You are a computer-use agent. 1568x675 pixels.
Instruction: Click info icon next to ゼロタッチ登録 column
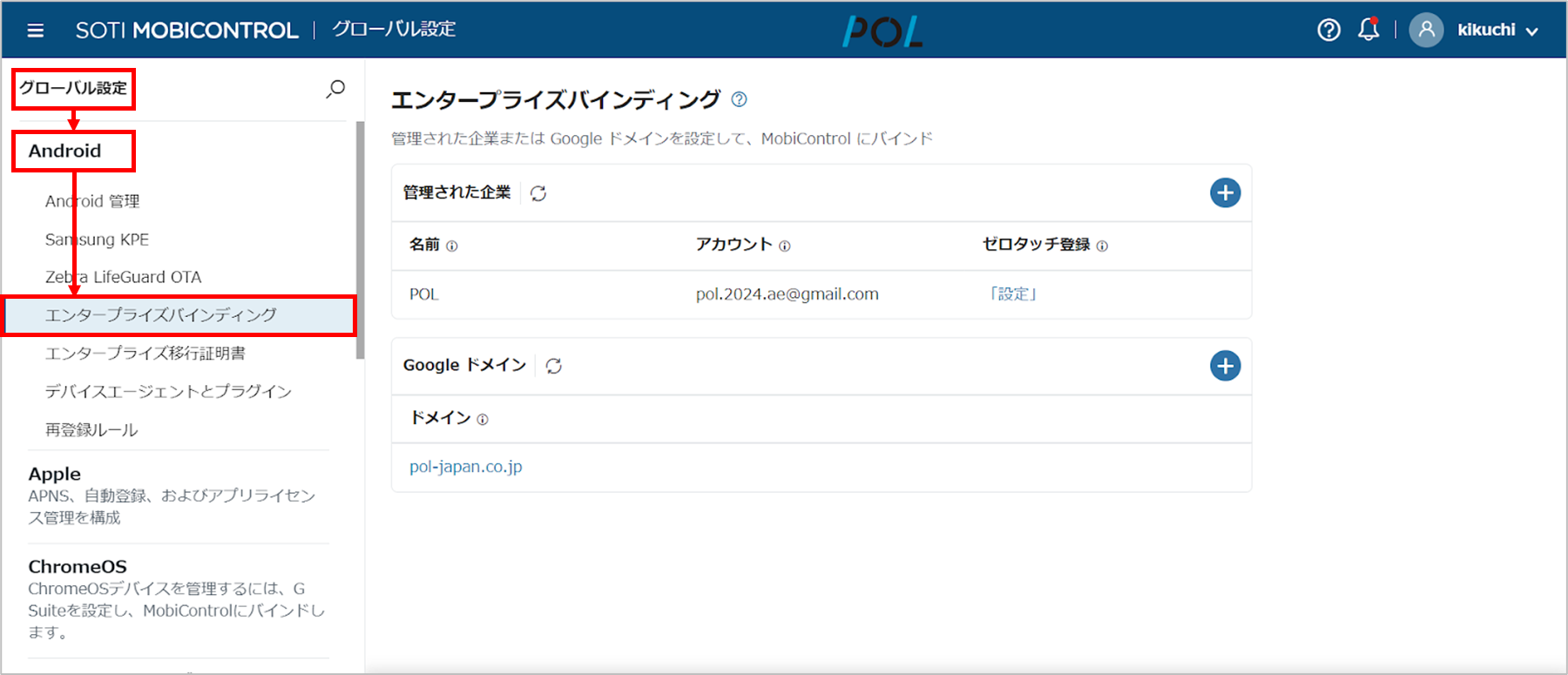1102,246
